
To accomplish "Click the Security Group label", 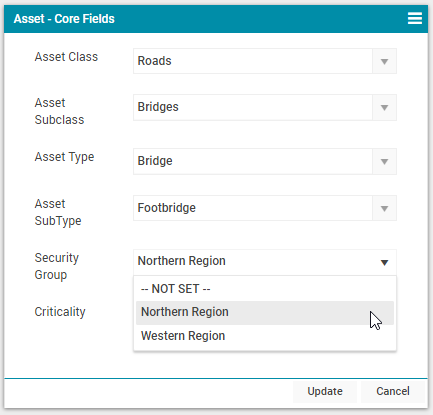I will coord(57,266).
